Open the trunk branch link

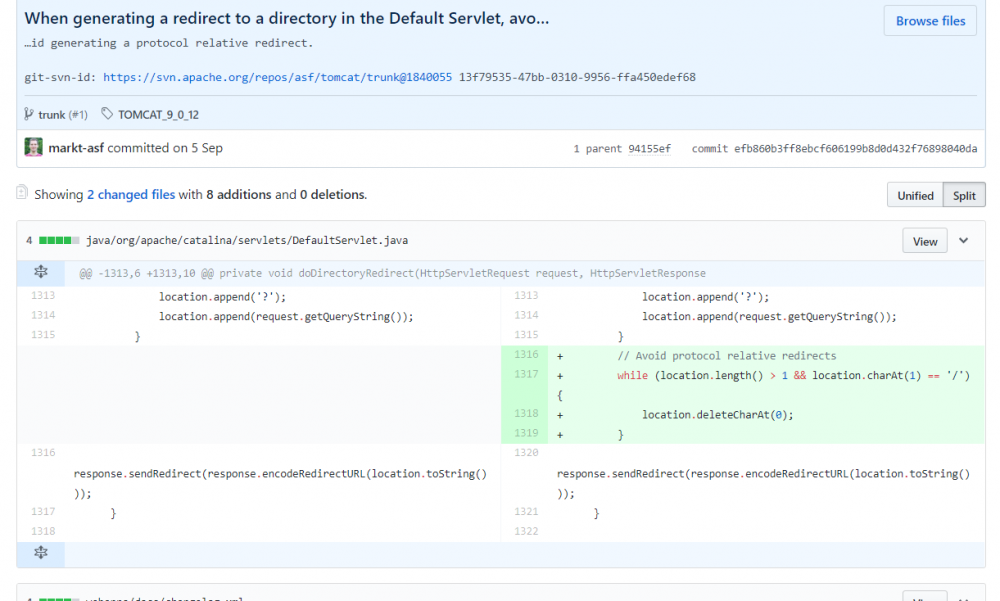click(52, 115)
